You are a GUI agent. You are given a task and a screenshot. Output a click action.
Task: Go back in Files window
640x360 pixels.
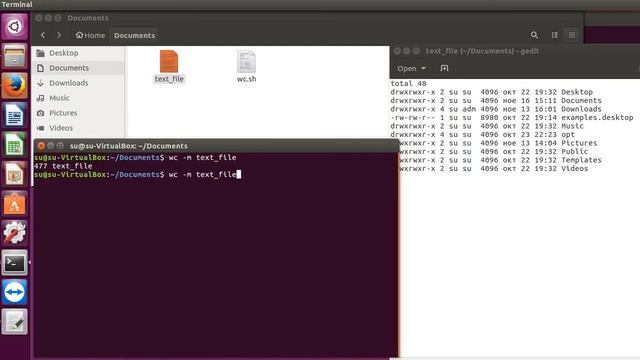43,35
